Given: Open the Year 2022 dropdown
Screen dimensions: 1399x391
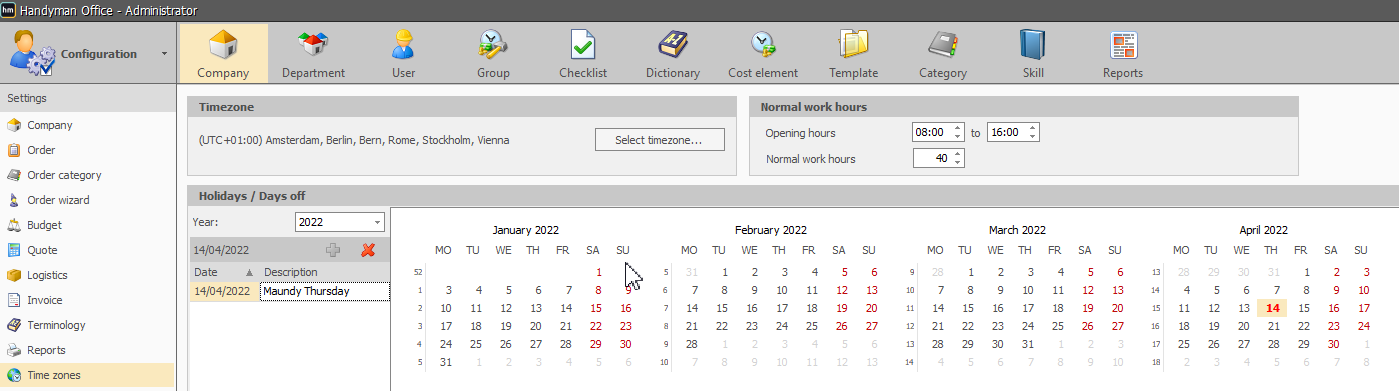Looking at the screenshot, I should pos(377,222).
